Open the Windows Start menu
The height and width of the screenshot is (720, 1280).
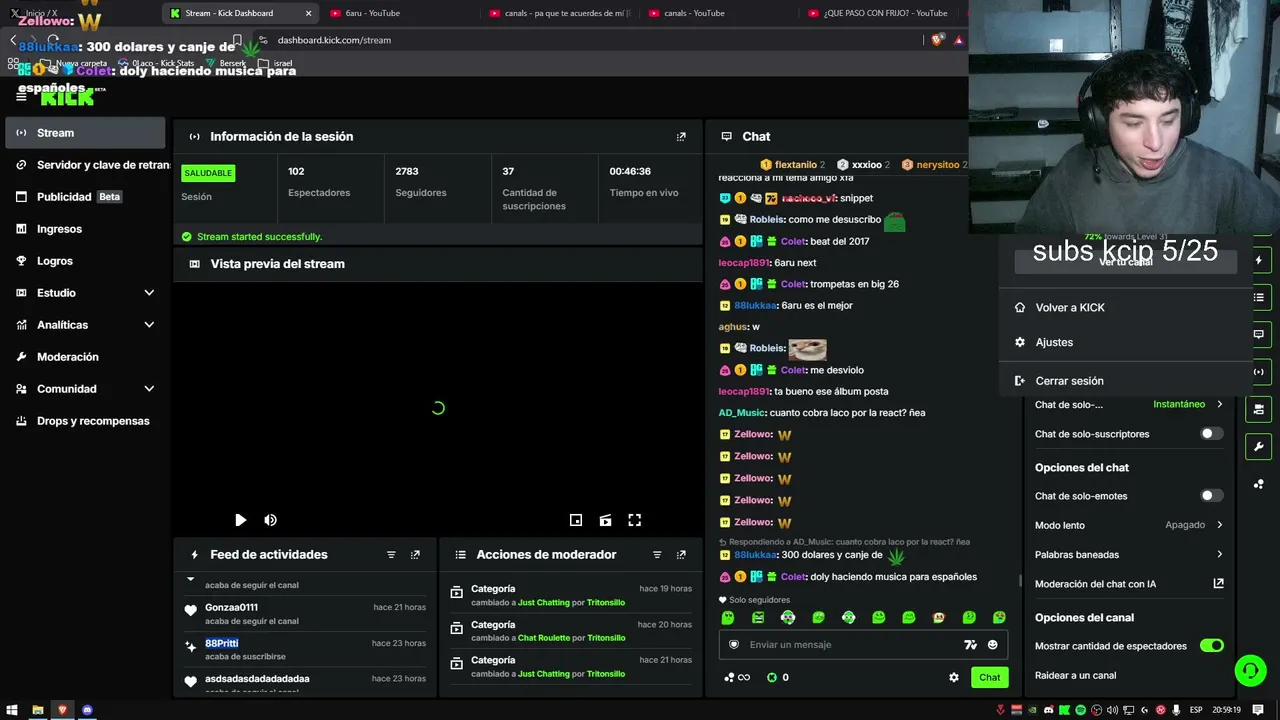click(12, 710)
